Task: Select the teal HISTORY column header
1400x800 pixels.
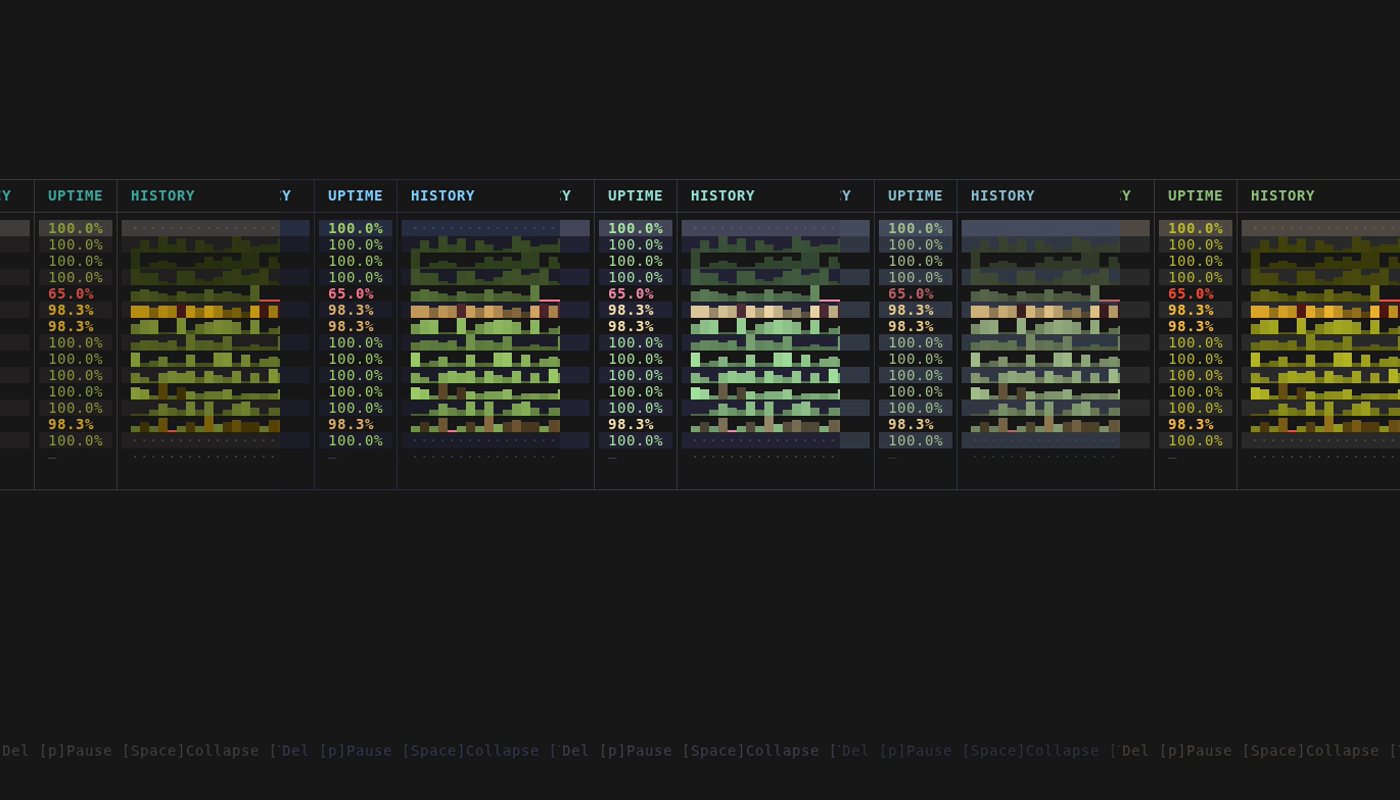Action: point(163,196)
